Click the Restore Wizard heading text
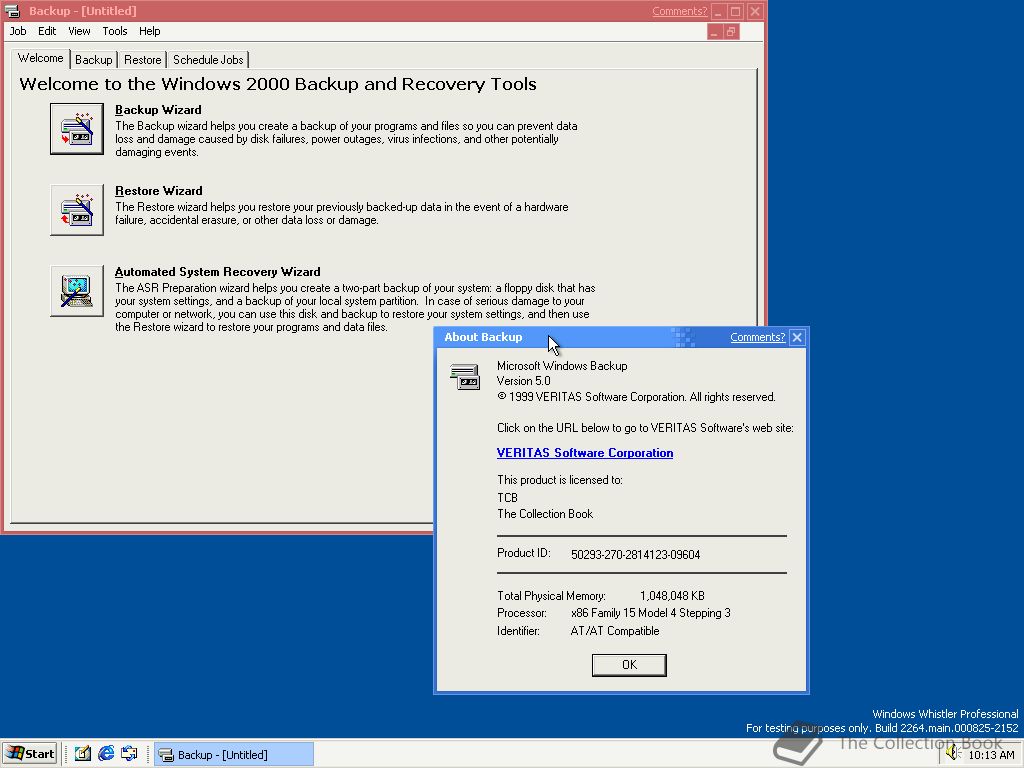 [x=159, y=191]
